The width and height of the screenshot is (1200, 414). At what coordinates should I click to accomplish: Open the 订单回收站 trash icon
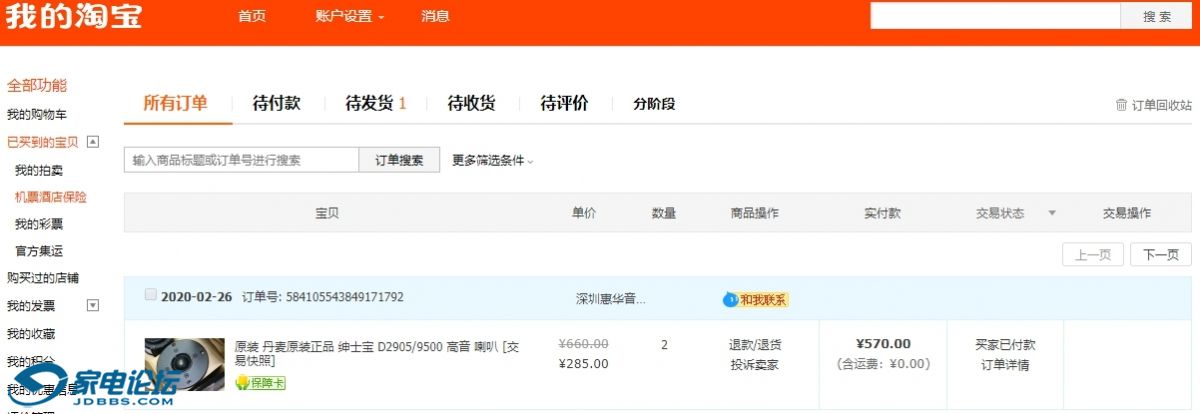pyautogui.click(x=1121, y=105)
